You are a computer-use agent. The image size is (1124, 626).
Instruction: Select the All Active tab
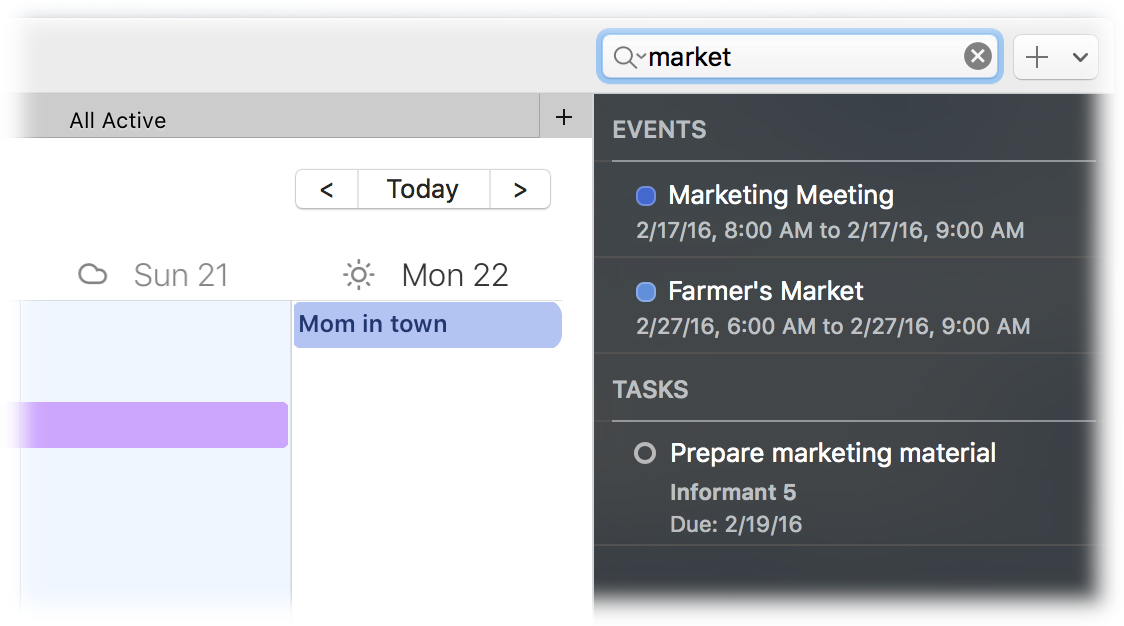[118, 120]
